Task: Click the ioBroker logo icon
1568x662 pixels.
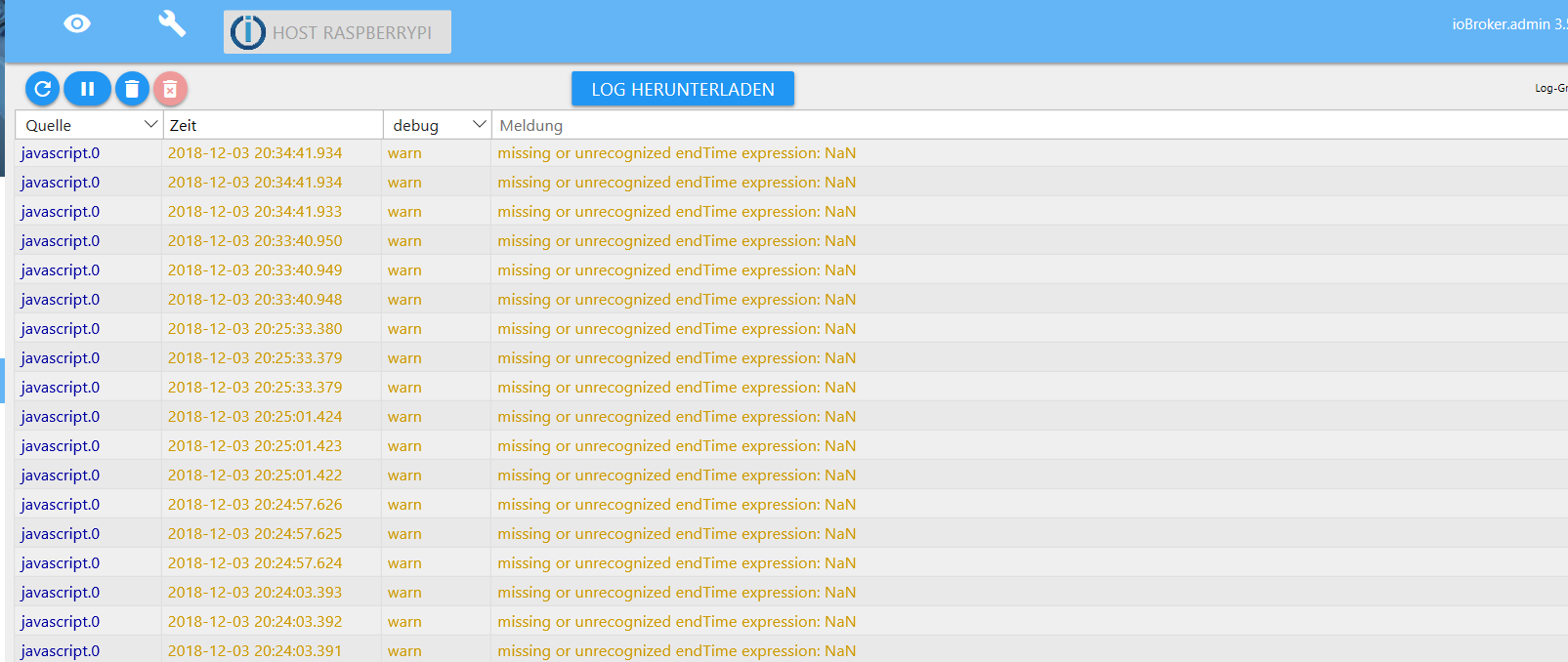Action: click(x=248, y=32)
